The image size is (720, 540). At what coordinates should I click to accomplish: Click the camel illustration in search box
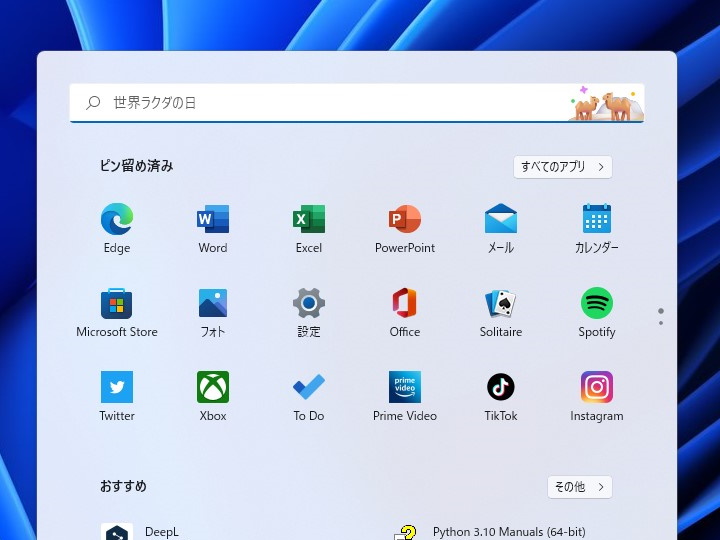point(606,103)
